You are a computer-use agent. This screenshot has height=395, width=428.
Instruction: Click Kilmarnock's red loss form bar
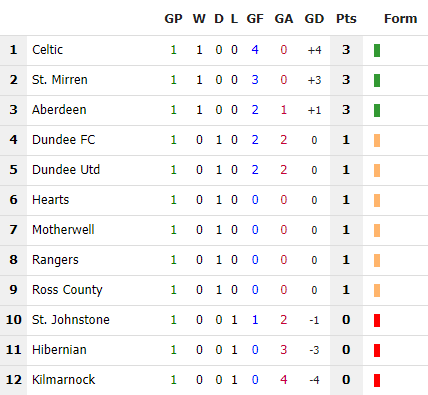[x=377, y=380]
